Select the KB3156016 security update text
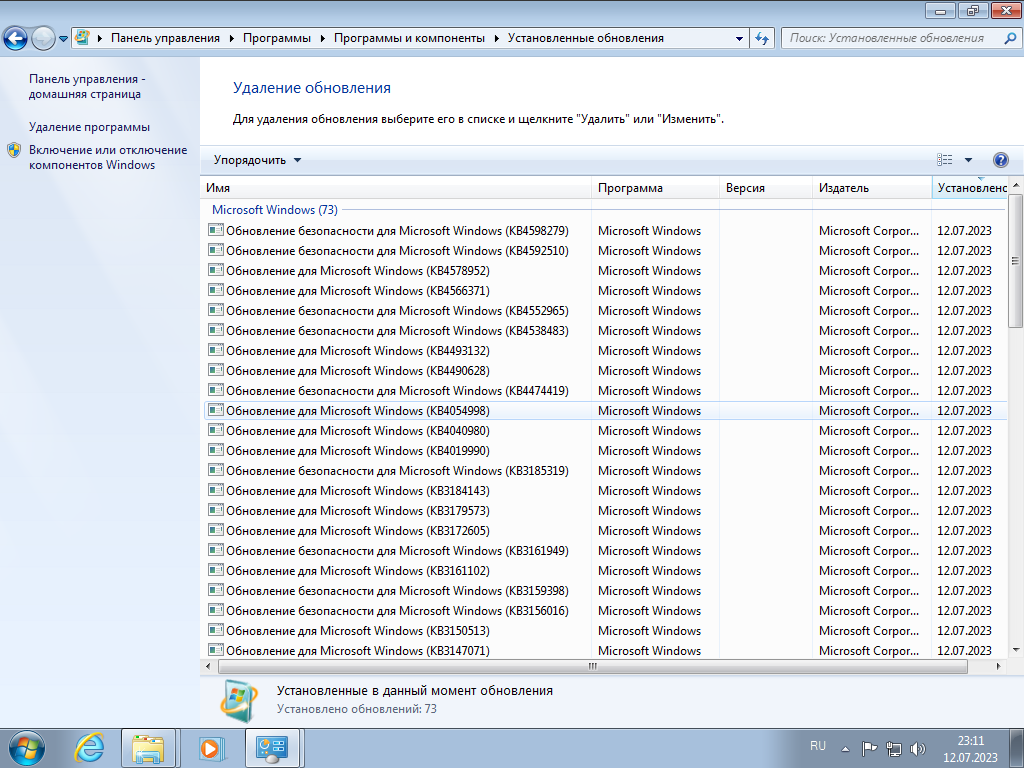This screenshot has width=1024, height=768. click(397, 611)
